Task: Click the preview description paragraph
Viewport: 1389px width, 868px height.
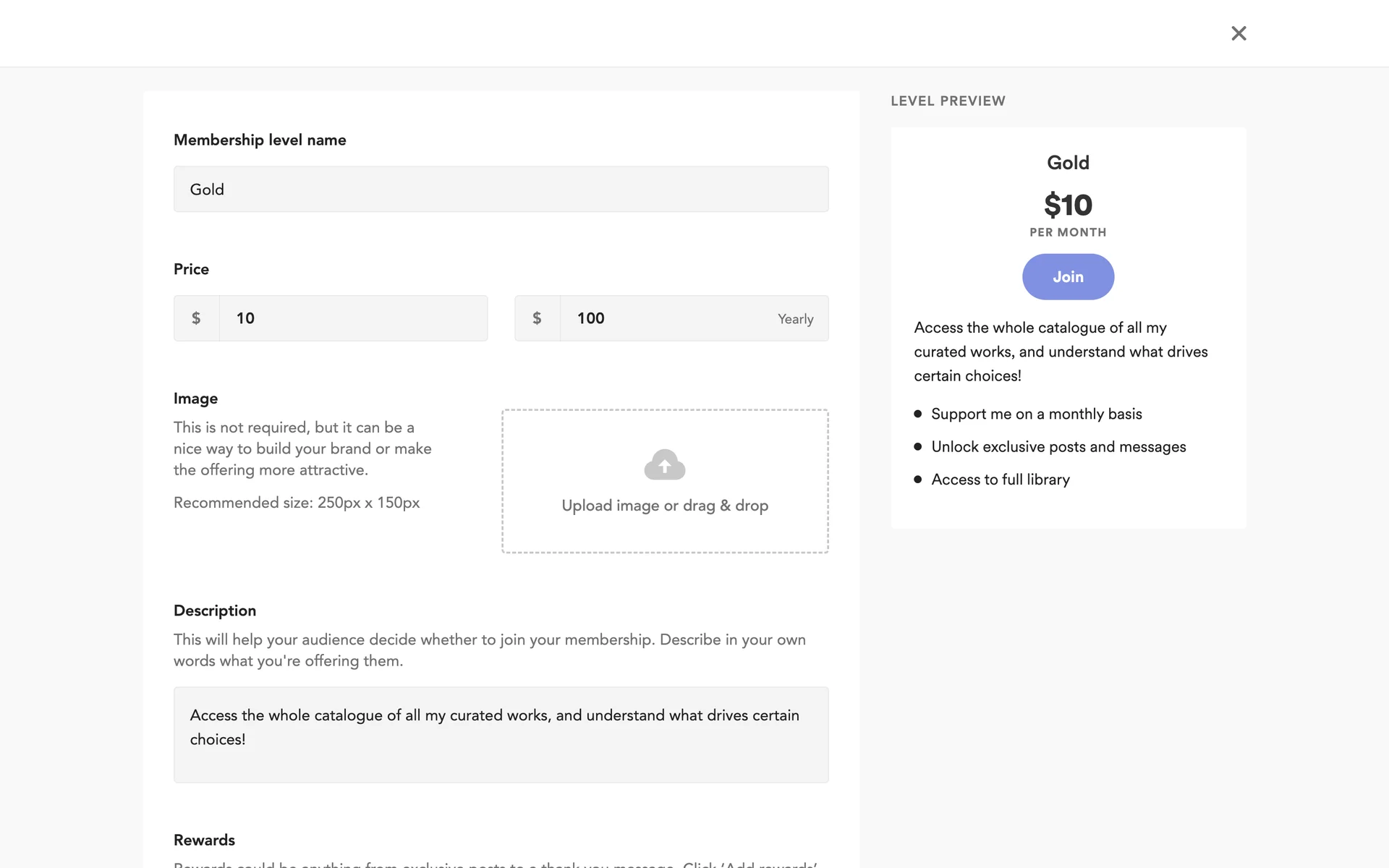Action: pyautogui.click(x=1061, y=352)
